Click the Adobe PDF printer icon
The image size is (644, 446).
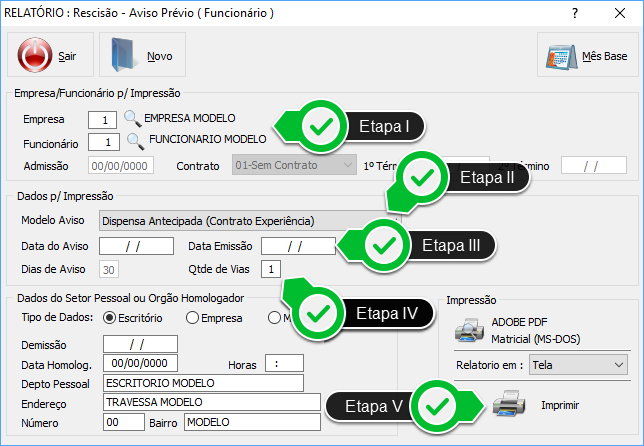coord(469,331)
